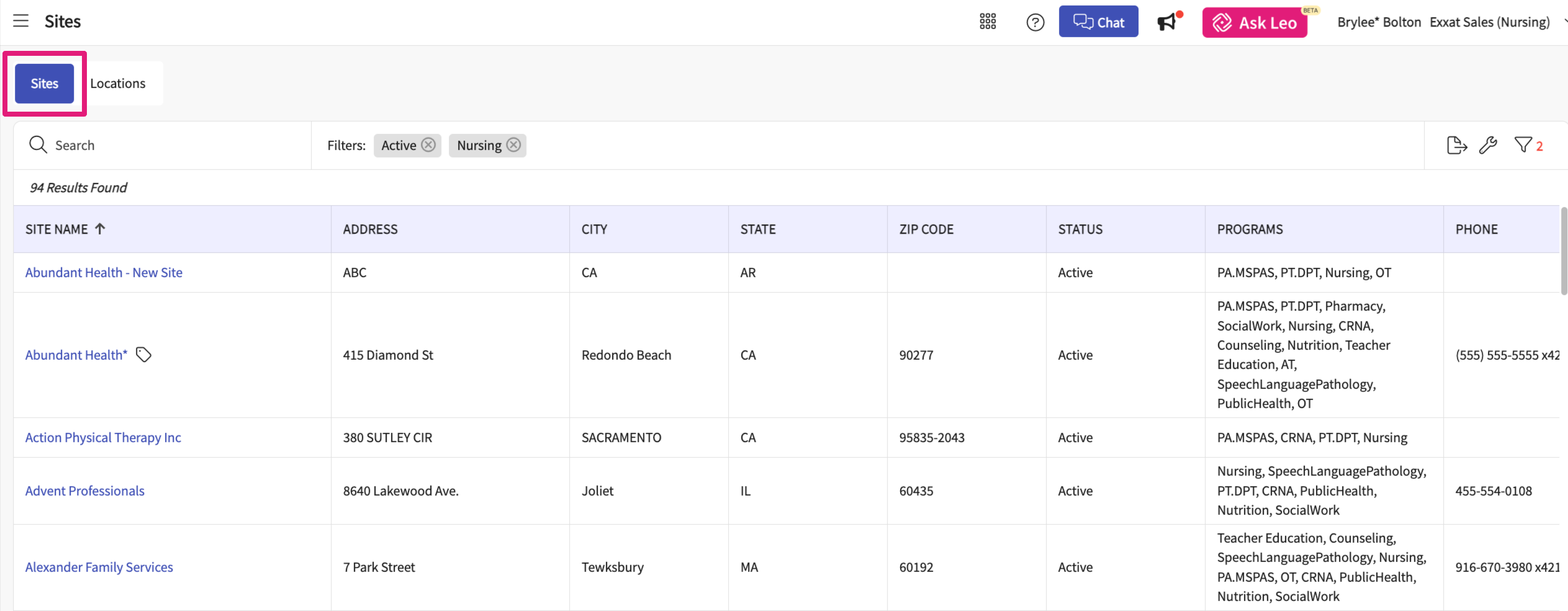Open Action Physical Therapy Inc site
The image size is (1568, 611).
(103, 438)
